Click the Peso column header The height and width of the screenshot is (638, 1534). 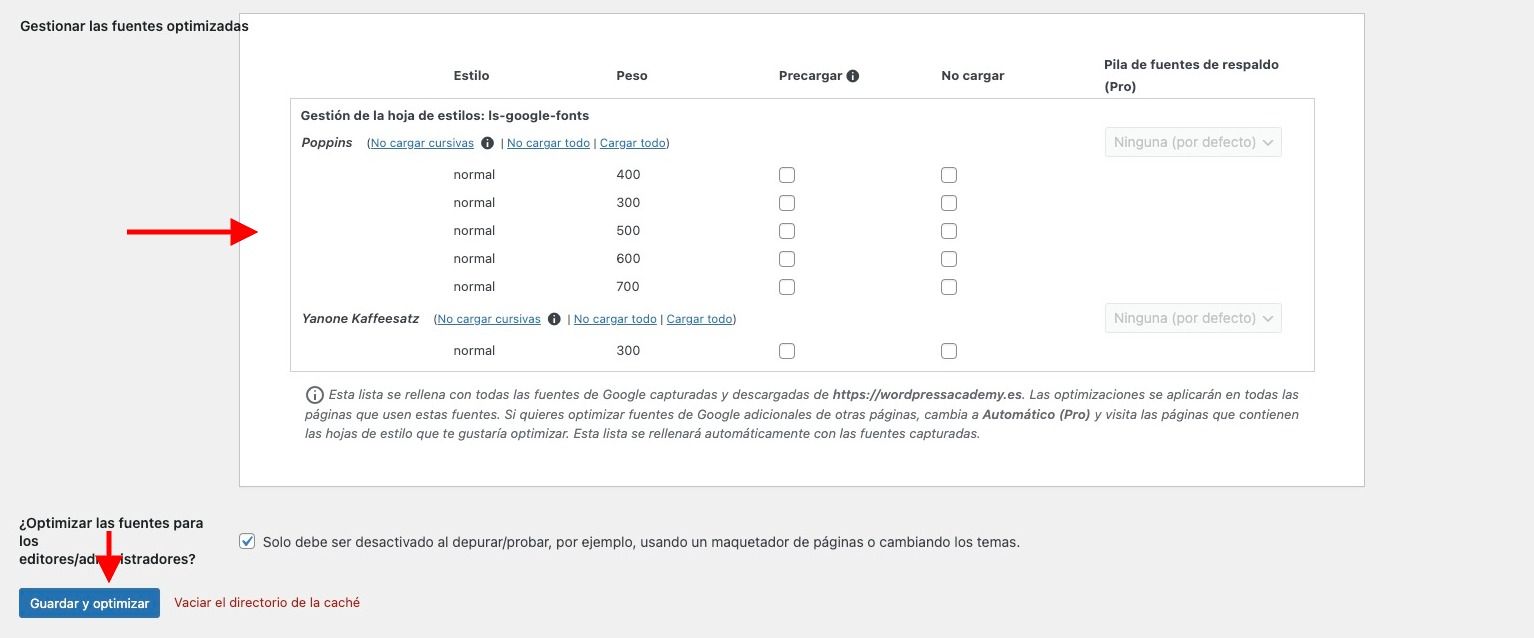[632, 76]
